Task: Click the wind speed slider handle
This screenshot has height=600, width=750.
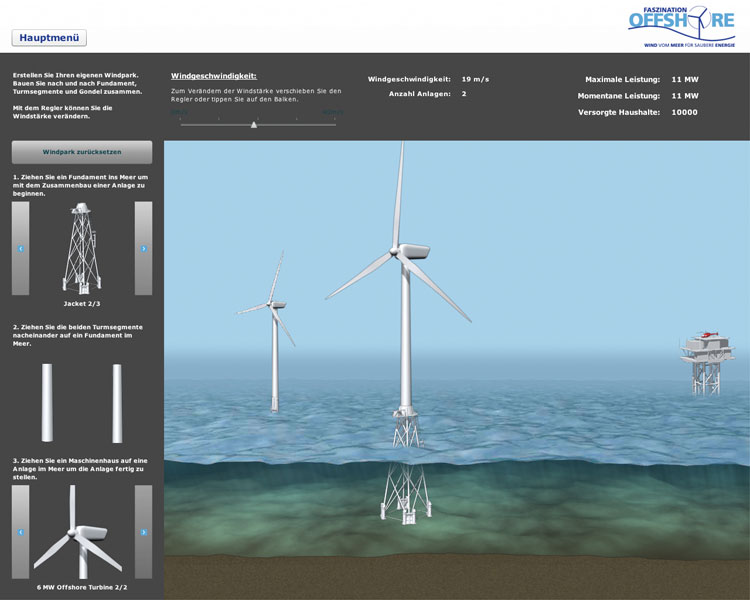Action: pos(254,125)
